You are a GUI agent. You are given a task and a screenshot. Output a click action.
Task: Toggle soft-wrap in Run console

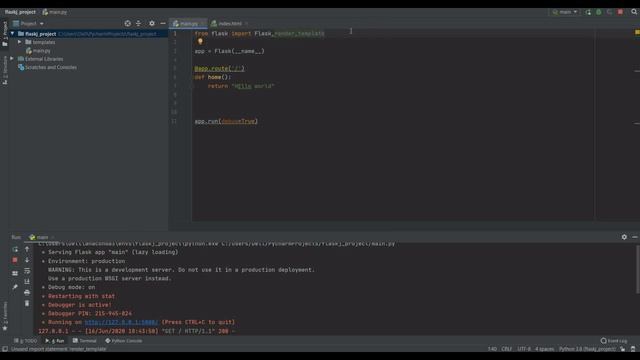pyautogui.click(x=27, y=271)
